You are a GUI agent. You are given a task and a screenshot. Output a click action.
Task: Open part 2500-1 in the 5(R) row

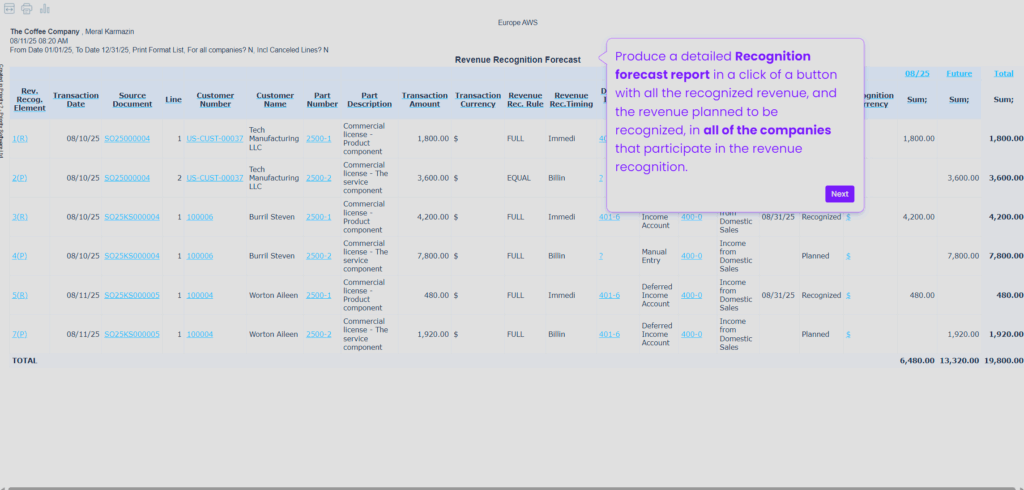click(319, 295)
